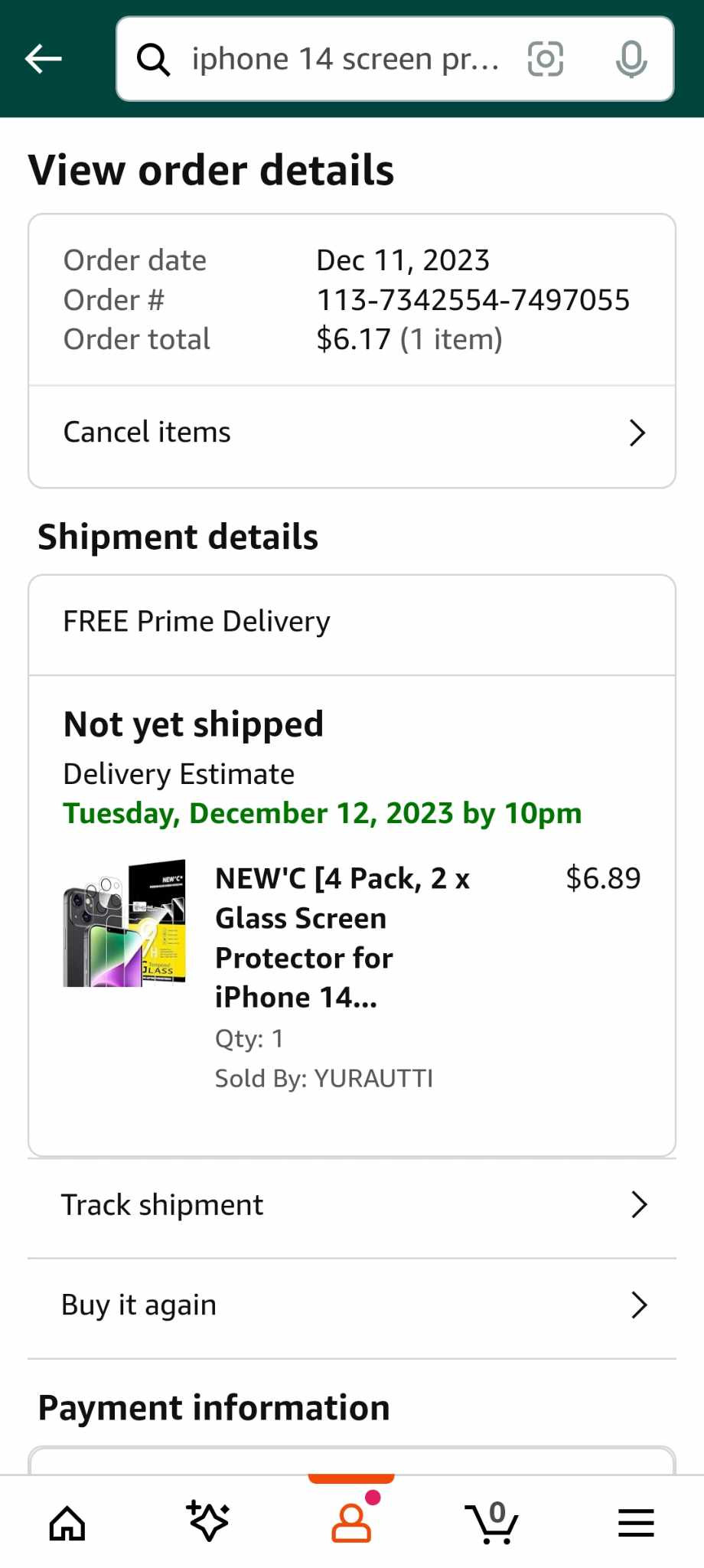Focus the iphone 14 screen search field
Viewport: 704px width, 1568px height.
tap(344, 59)
